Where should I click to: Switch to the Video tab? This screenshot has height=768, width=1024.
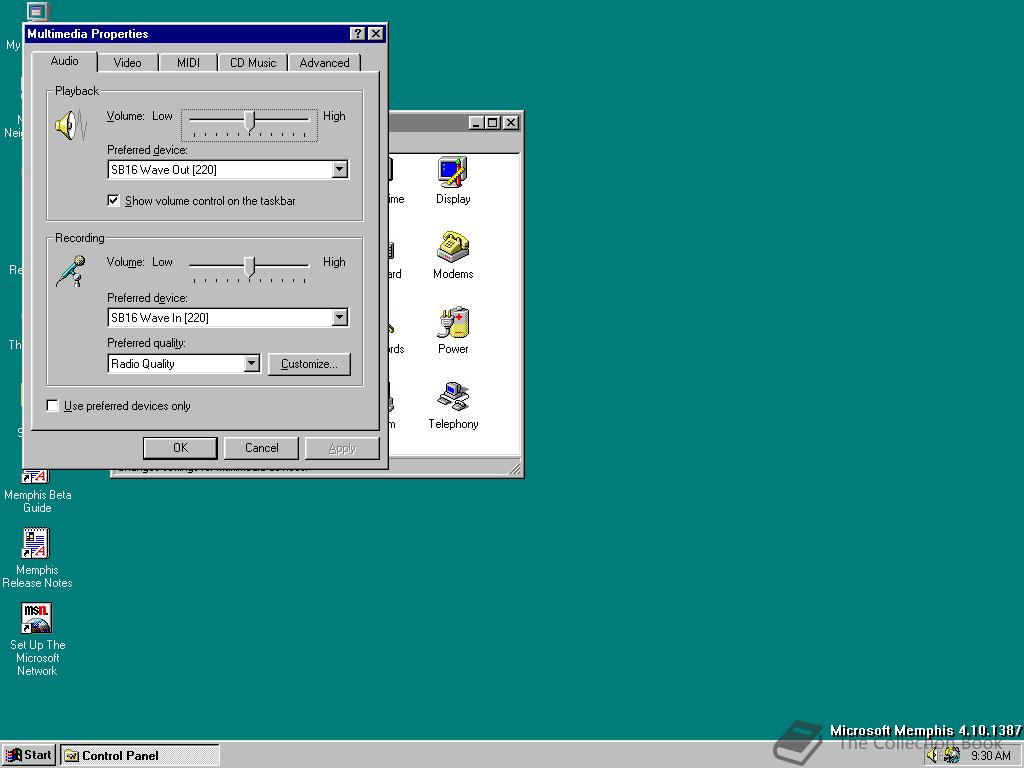pos(127,63)
